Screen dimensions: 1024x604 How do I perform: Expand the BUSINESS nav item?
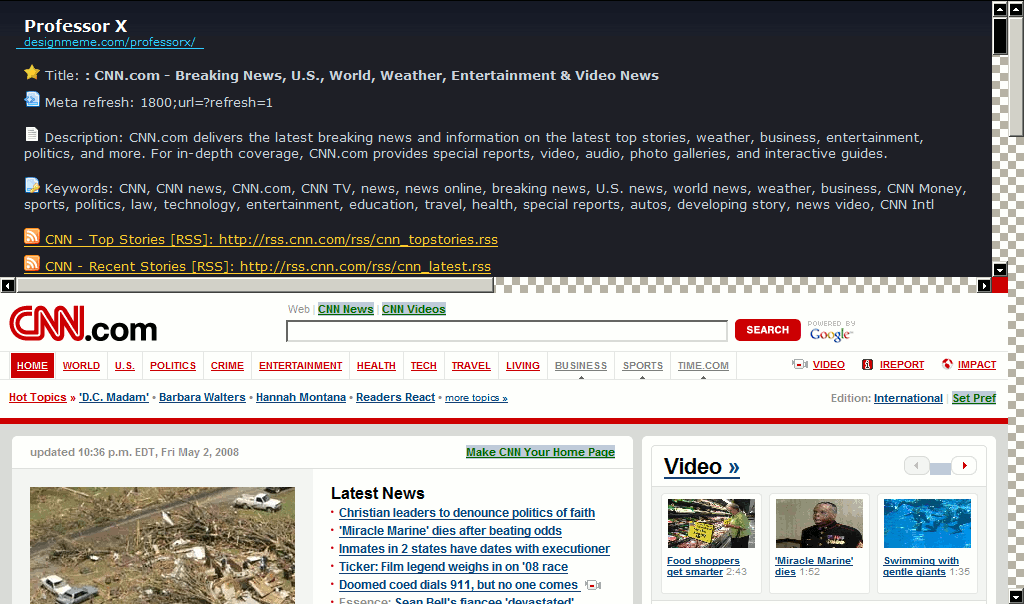pyautogui.click(x=581, y=366)
